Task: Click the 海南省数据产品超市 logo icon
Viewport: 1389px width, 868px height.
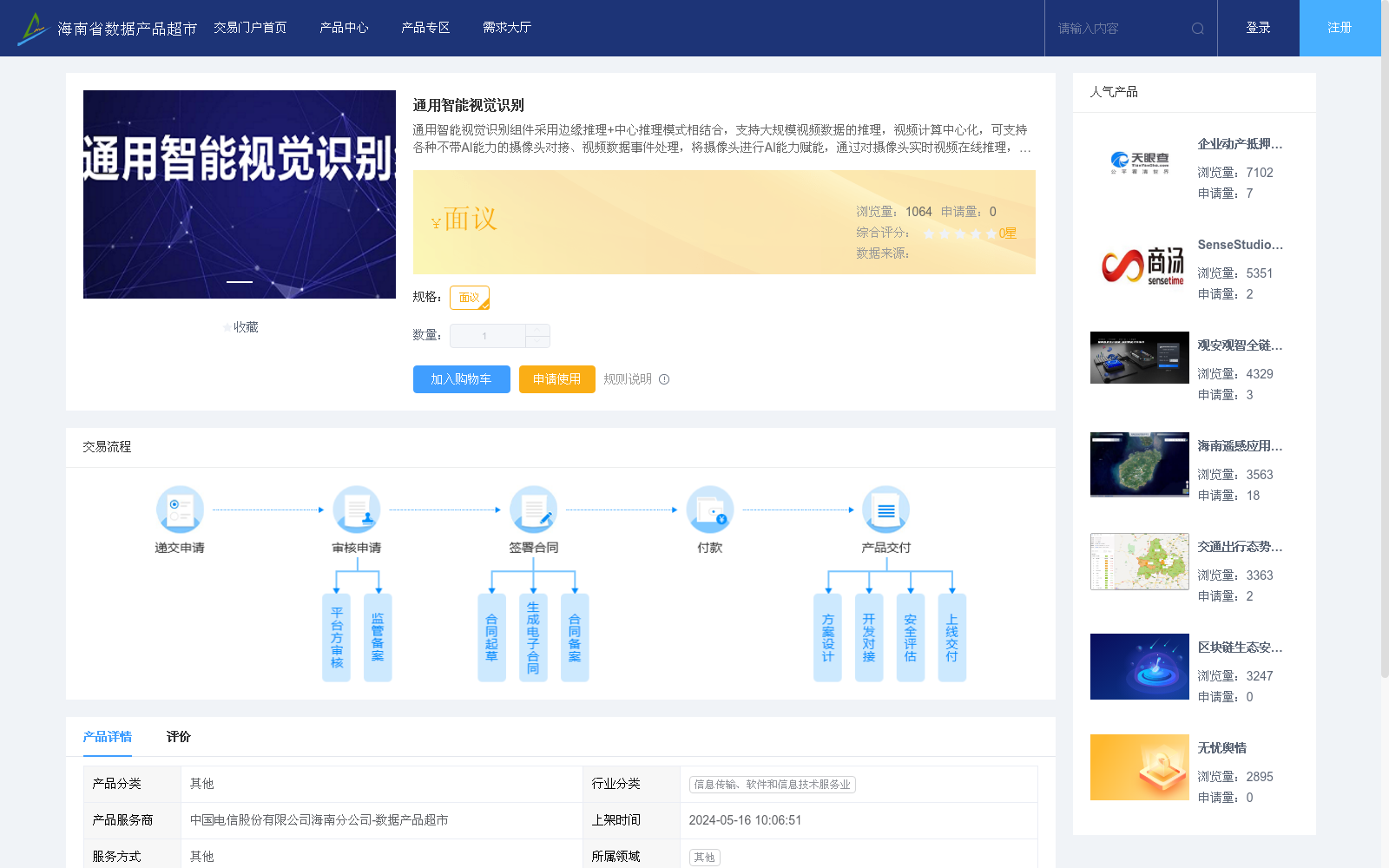Action: pyautogui.click(x=33, y=29)
